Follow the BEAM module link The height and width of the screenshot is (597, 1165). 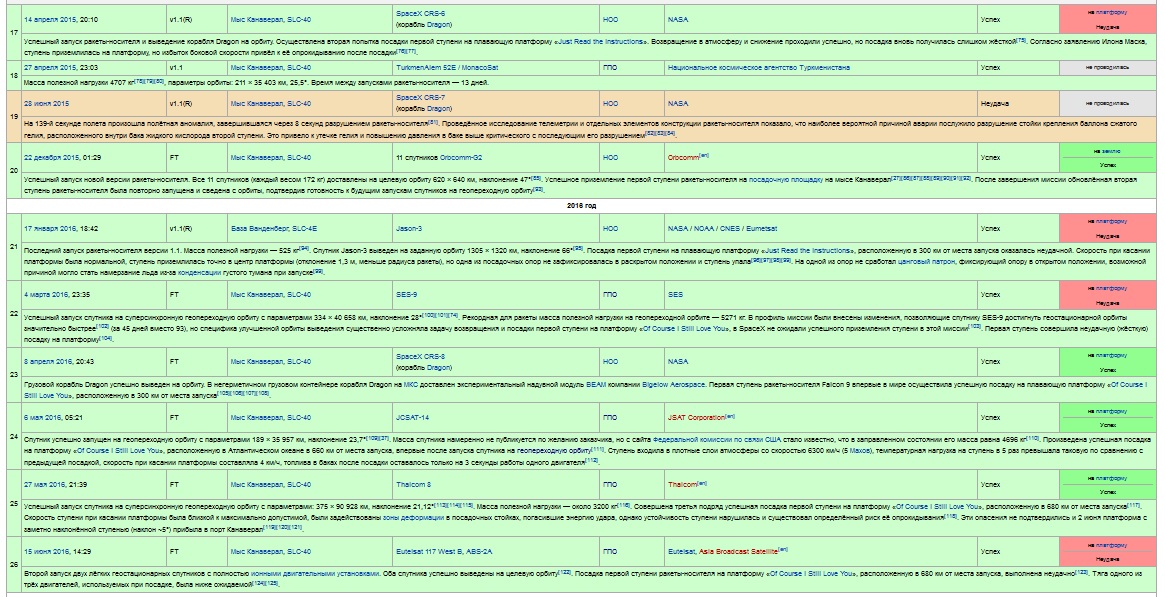(x=596, y=385)
